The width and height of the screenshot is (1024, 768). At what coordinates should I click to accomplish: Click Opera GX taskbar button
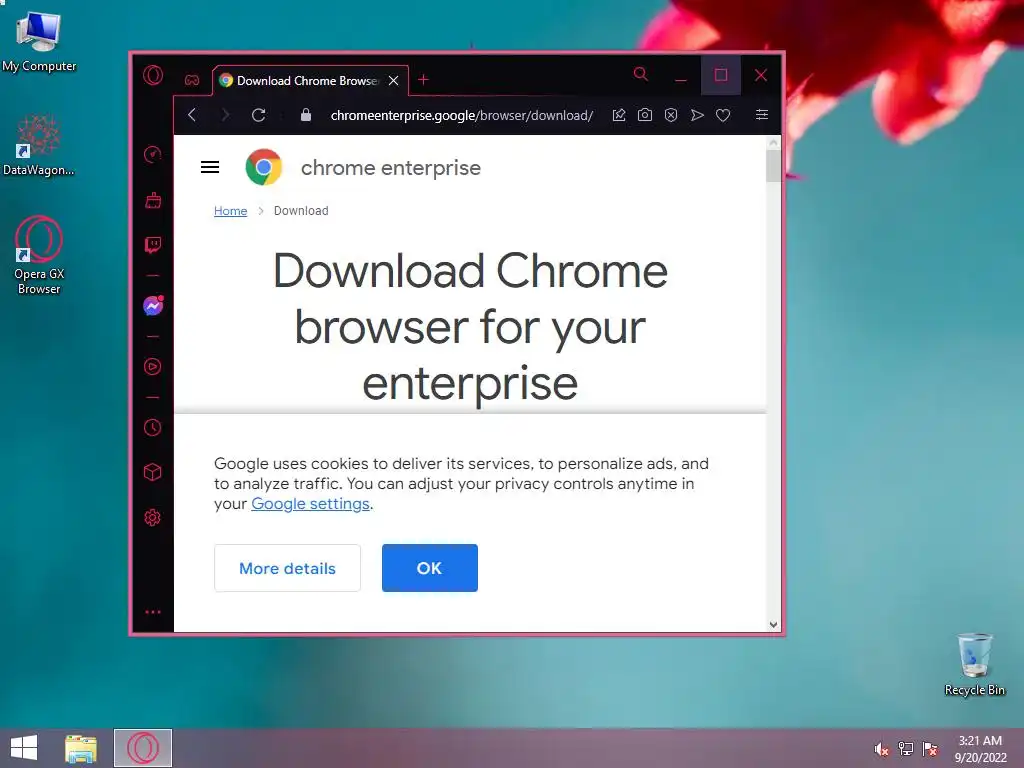point(143,748)
